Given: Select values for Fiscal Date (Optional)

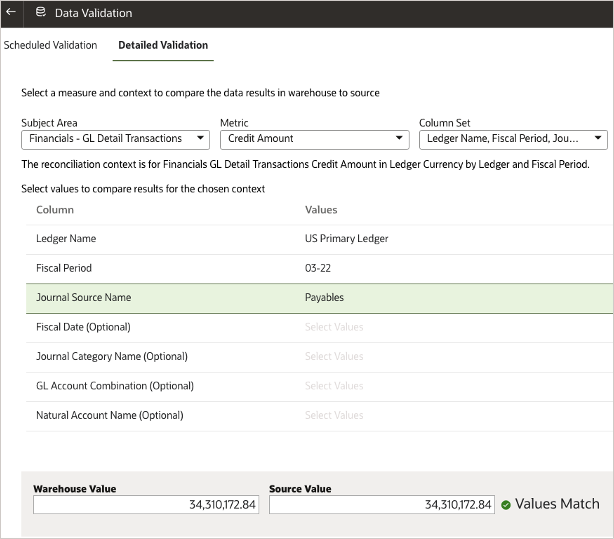Looking at the screenshot, I should pos(334,327).
